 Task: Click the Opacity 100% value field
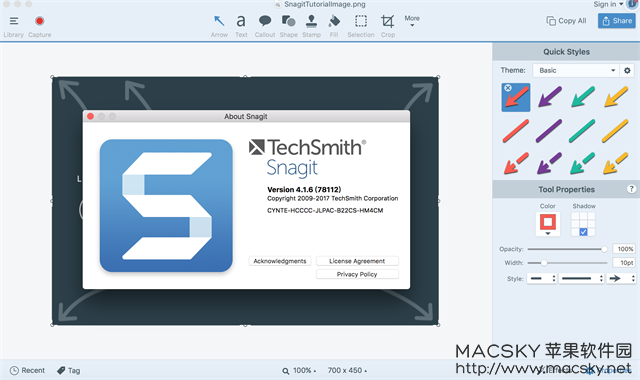[x=624, y=249]
